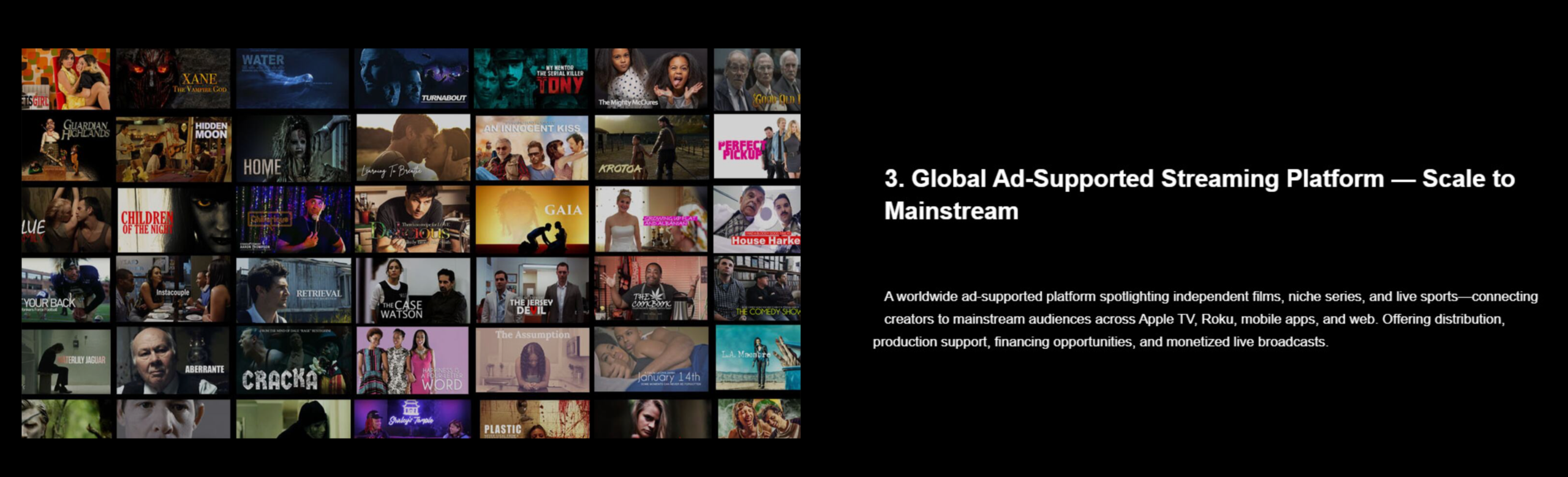
Task: Click The Case Watson thumbnail
Action: click(412, 291)
